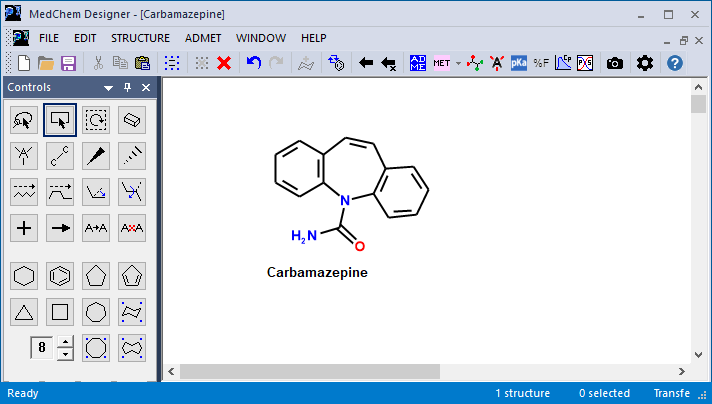The image size is (712, 404).
Task: Pick the benzene ring template
Action: 60,276
